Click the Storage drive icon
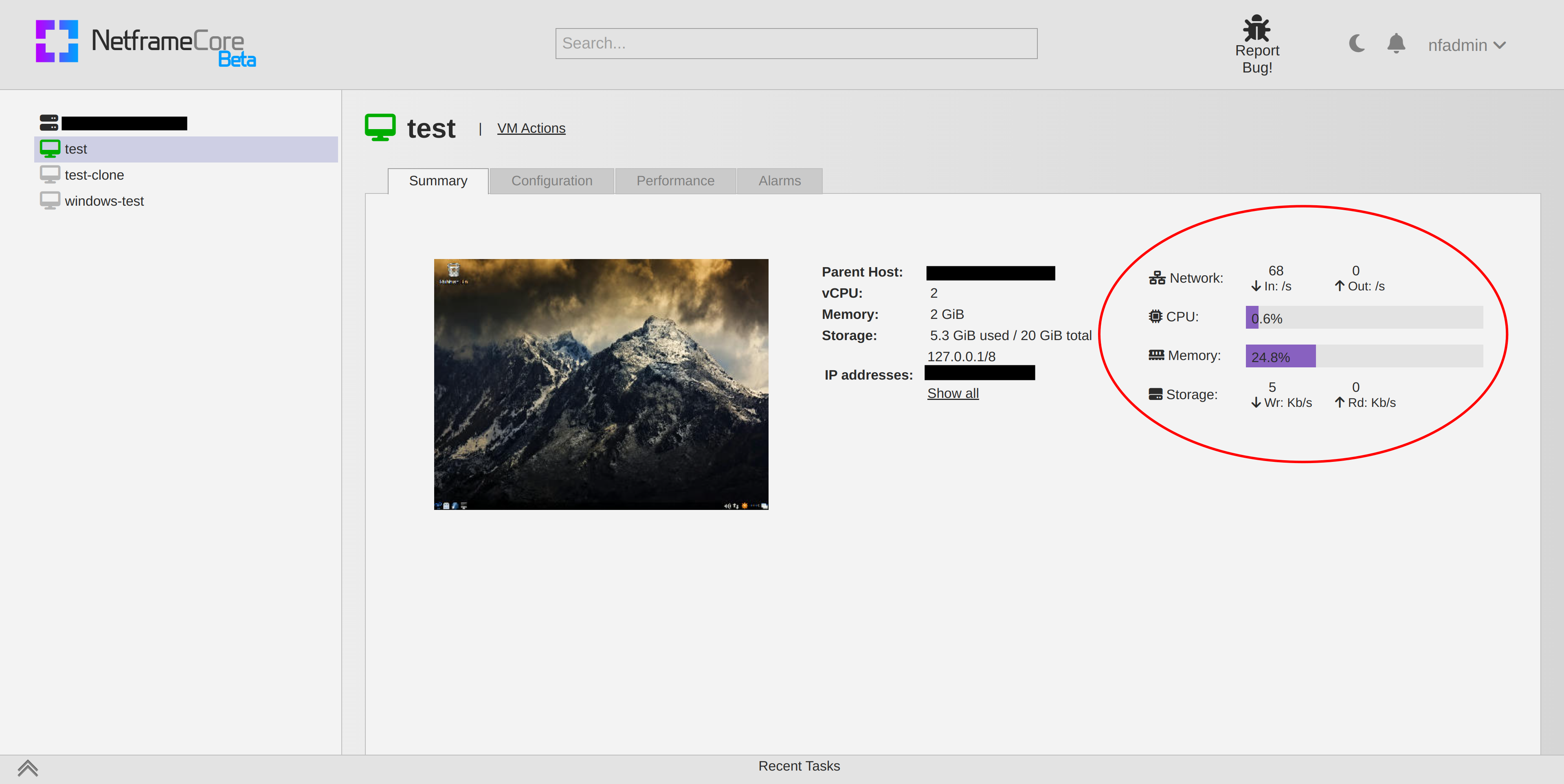The height and width of the screenshot is (784, 1564). point(1155,394)
